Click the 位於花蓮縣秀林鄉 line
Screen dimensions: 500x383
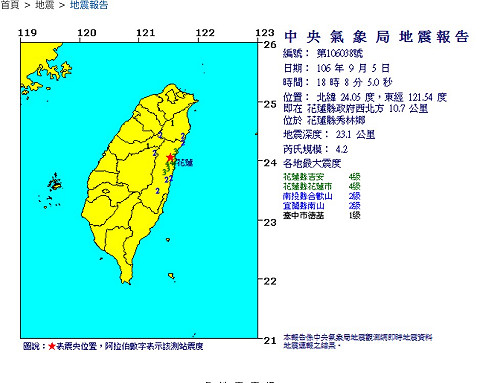point(324,120)
